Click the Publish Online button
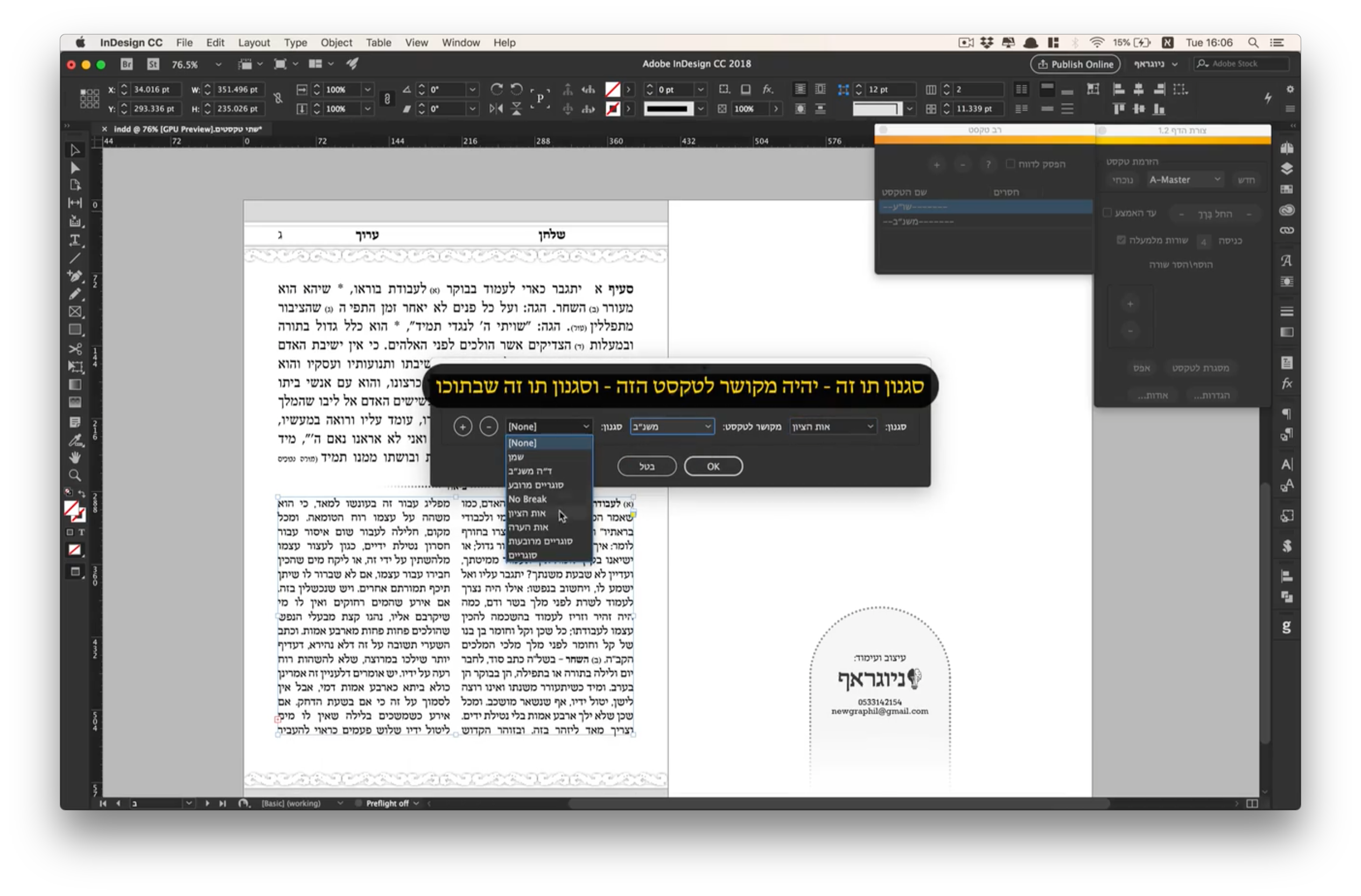This screenshot has width=1361, height=896. coord(1075,64)
